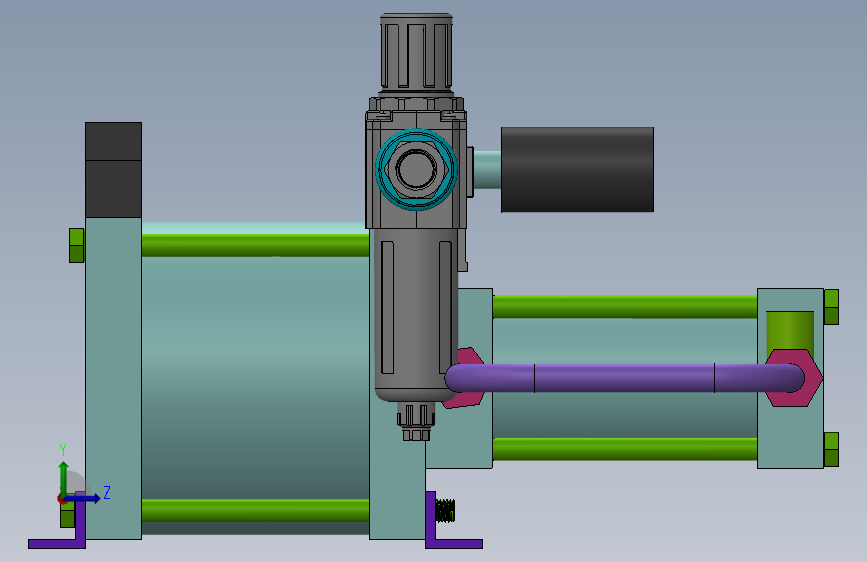
Task: Select the green nut on the left end plate
Action: coord(77,246)
